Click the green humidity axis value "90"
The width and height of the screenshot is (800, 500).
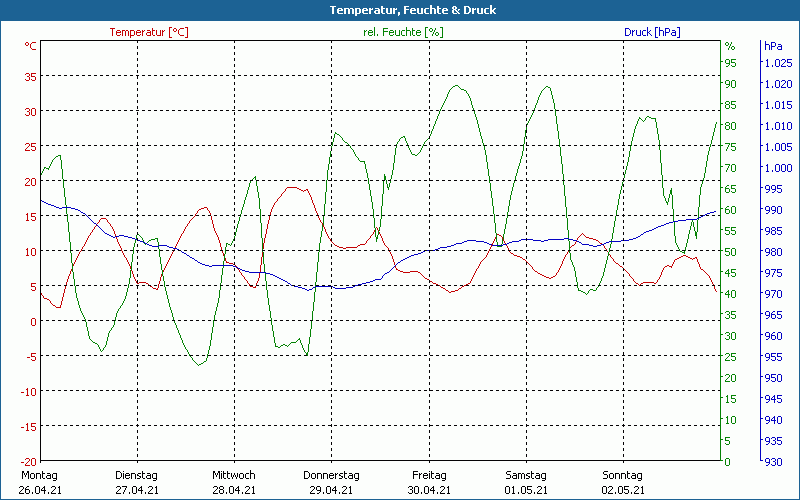click(x=731, y=84)
